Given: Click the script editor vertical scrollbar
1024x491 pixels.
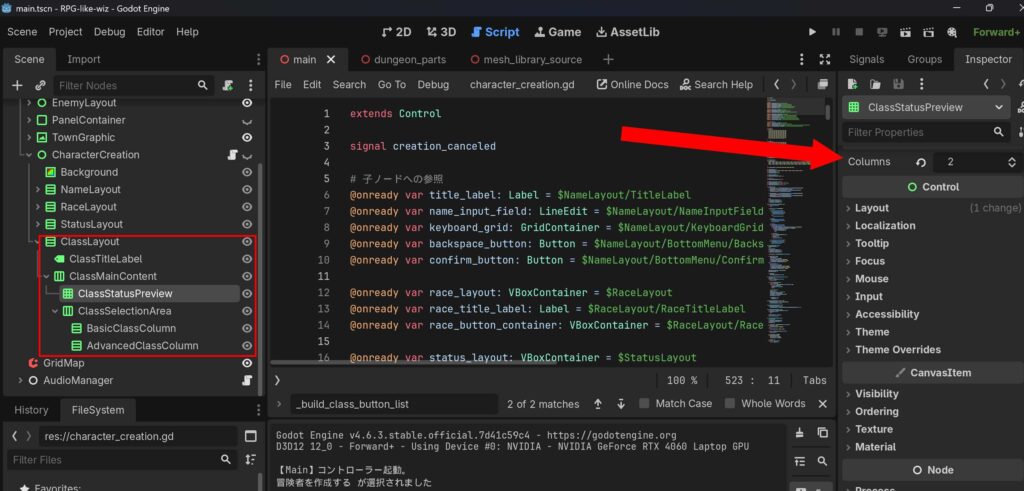Looking at the screenshot, I should [828, 112].
